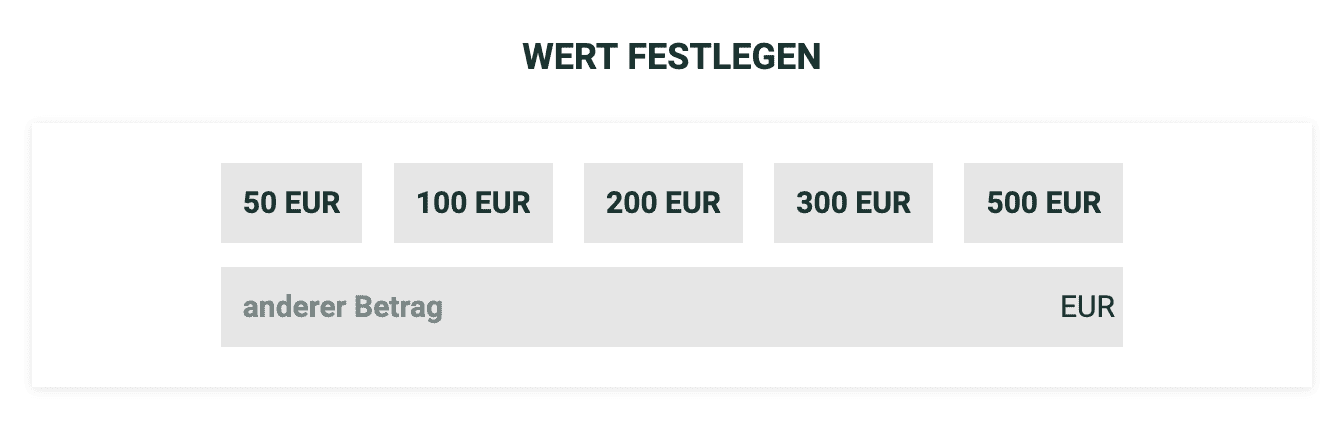Viewport: 1340px width, 426px height.
Task: Choose the 100 EUR value option
Action: tap(473, 203)
